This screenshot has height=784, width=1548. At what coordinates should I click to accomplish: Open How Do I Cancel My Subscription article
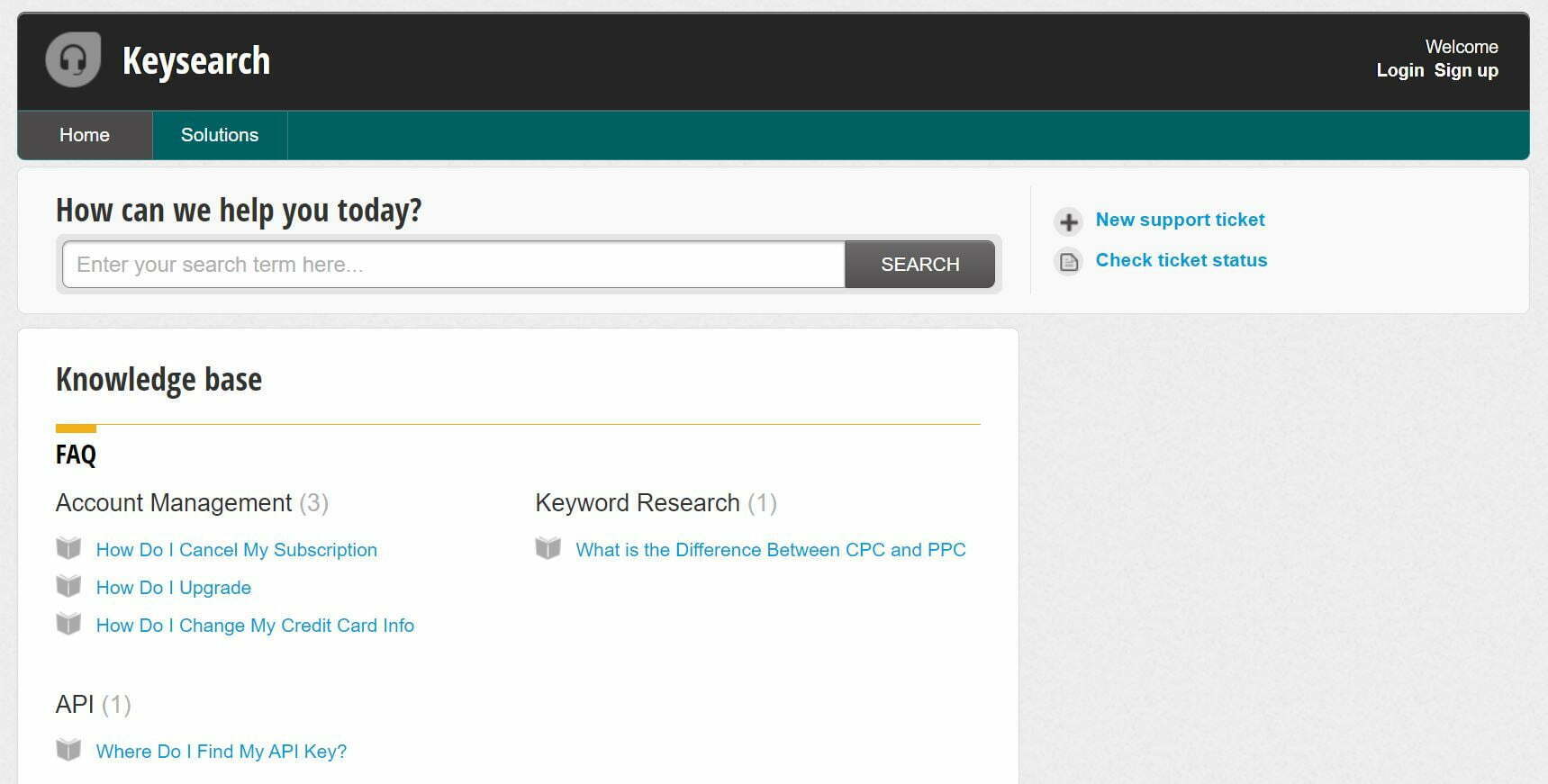[237, 550]
